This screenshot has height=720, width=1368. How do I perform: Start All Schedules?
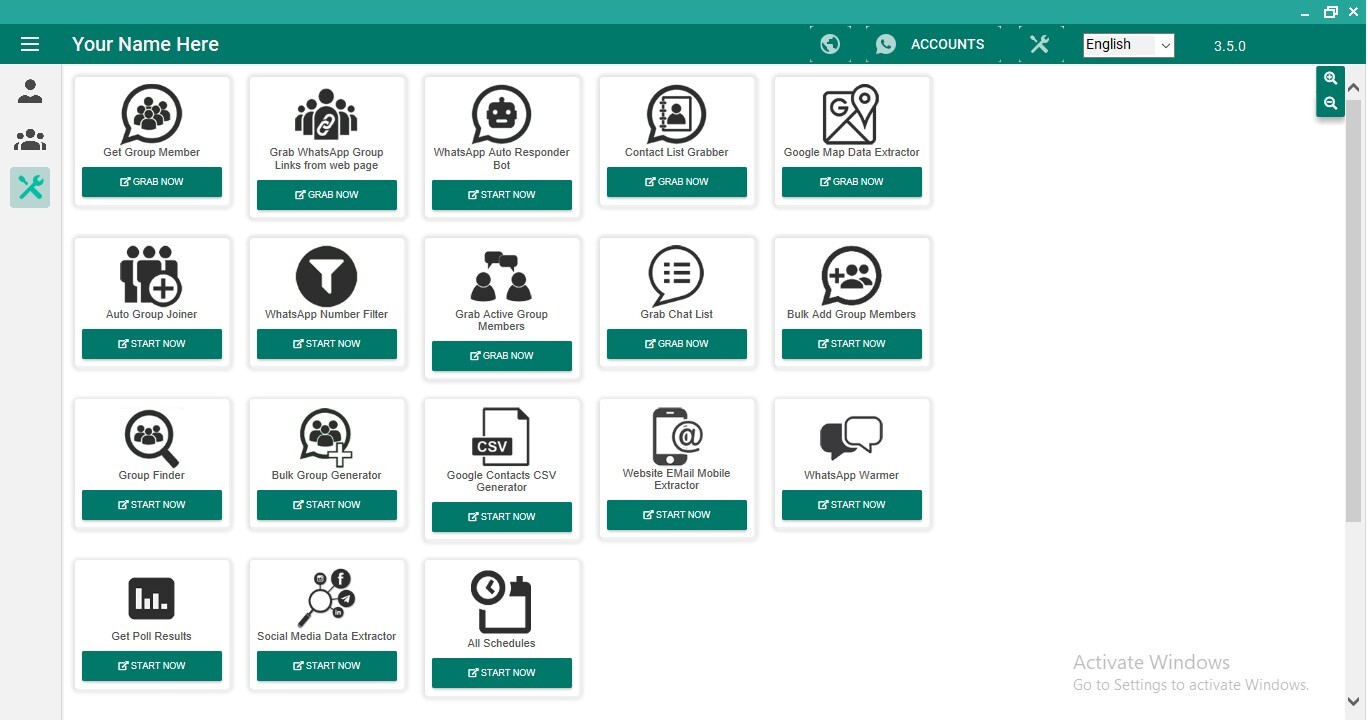[502, 673]
